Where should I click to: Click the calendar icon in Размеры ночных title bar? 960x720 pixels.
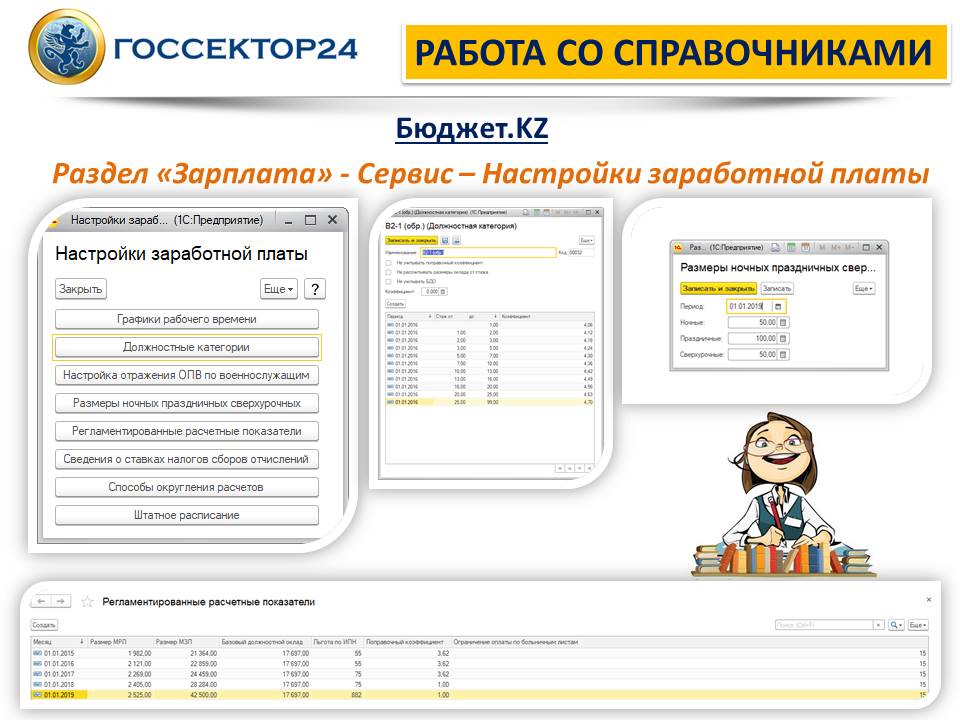point(806,247)
